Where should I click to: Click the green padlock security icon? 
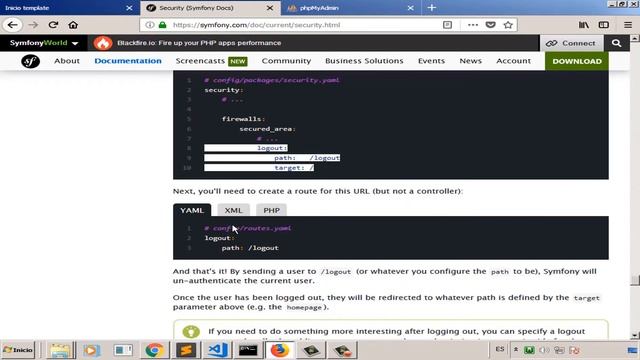(x=162, y=25)
